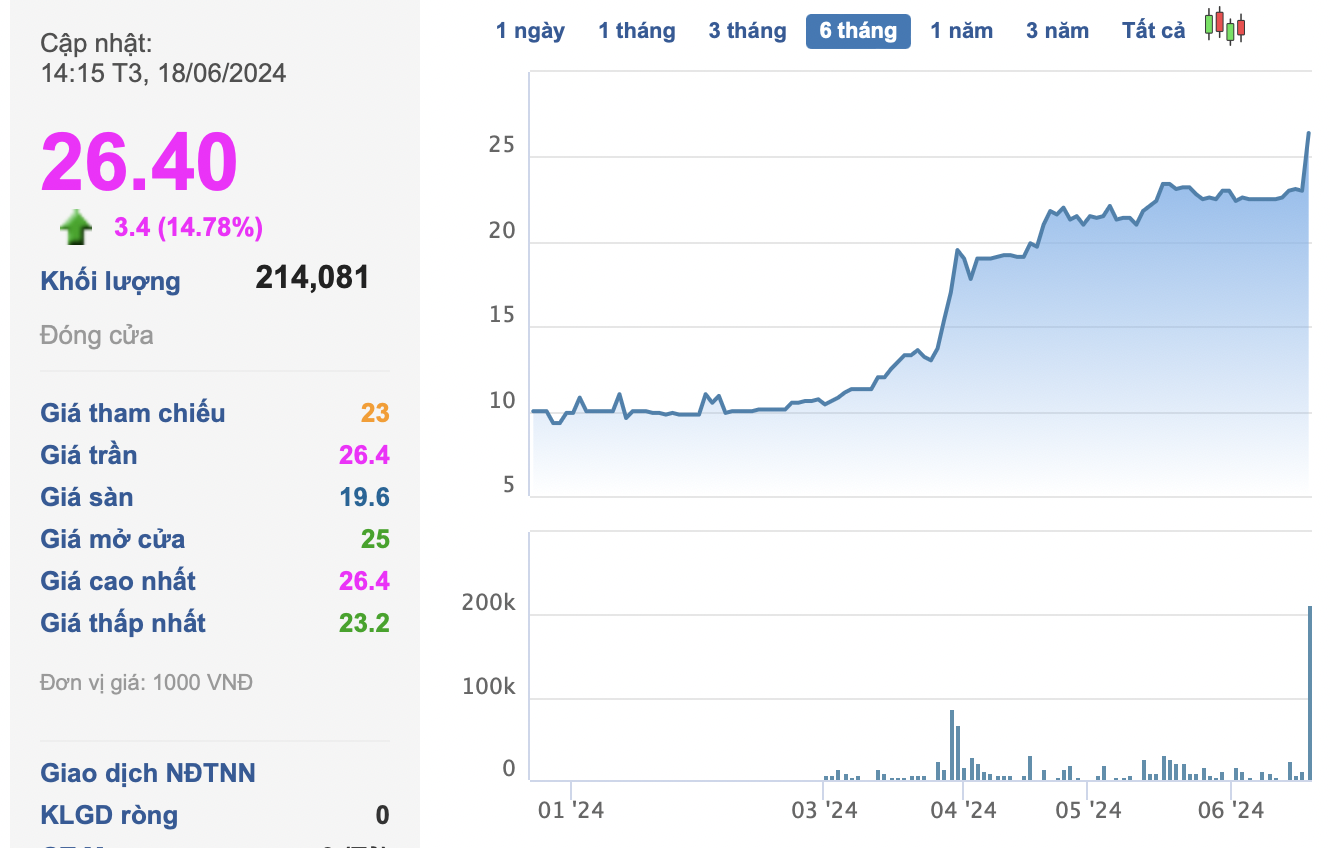Click the 05 '24 date axis label
Viewport: 1330px width, 848px height.
pos(1089,809)
